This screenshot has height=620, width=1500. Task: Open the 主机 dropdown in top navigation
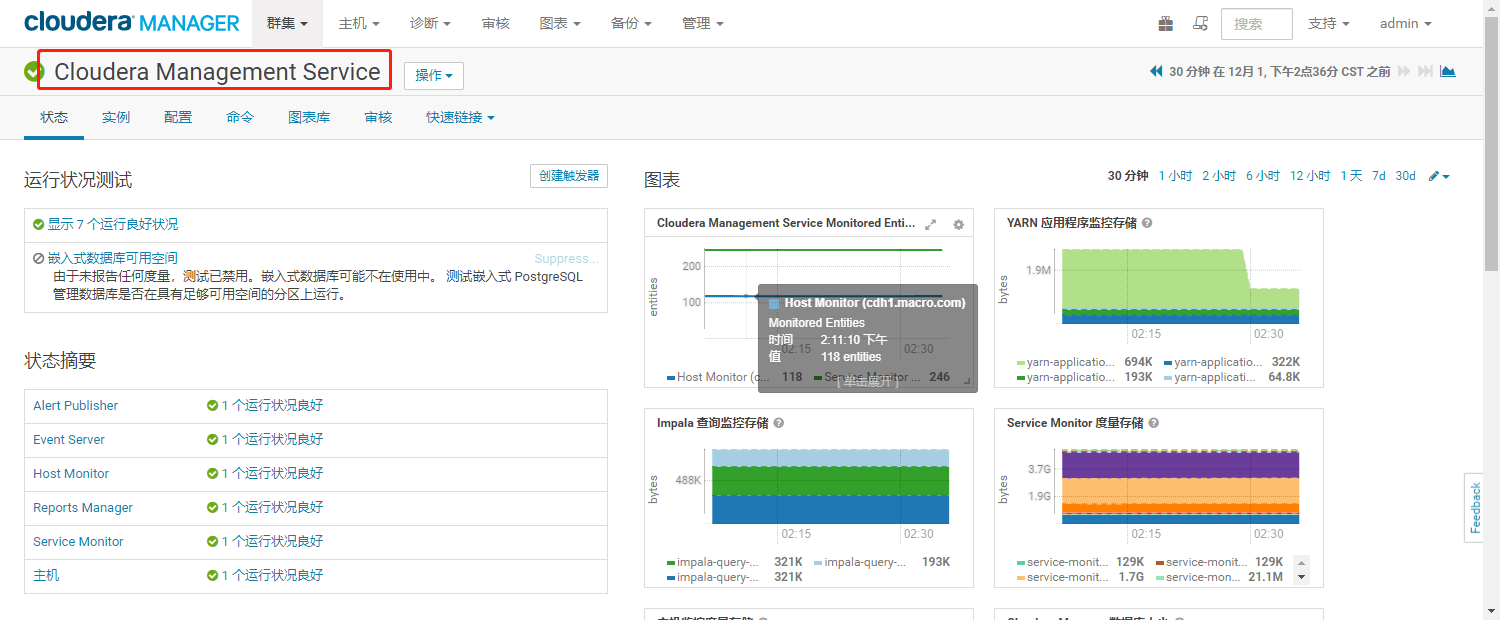coord(360,23)
